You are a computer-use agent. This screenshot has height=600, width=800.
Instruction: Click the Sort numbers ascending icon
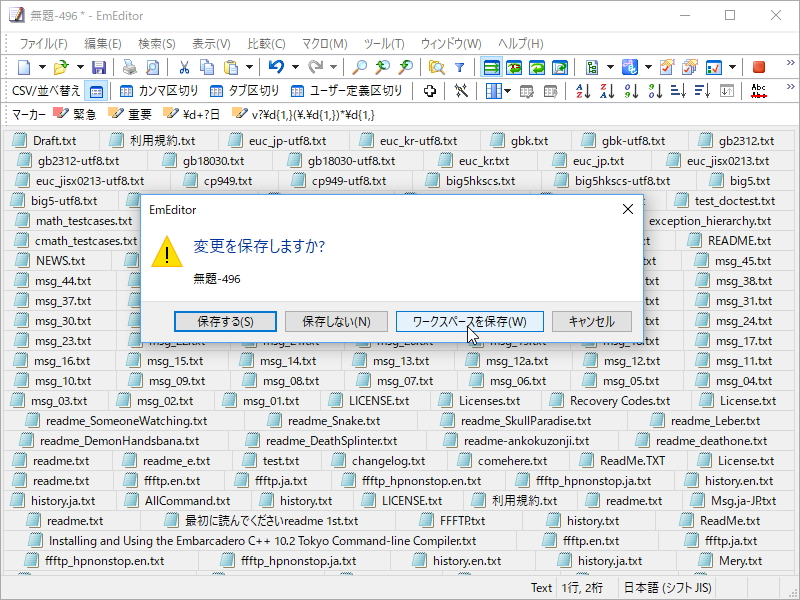(x=631, y=91)
